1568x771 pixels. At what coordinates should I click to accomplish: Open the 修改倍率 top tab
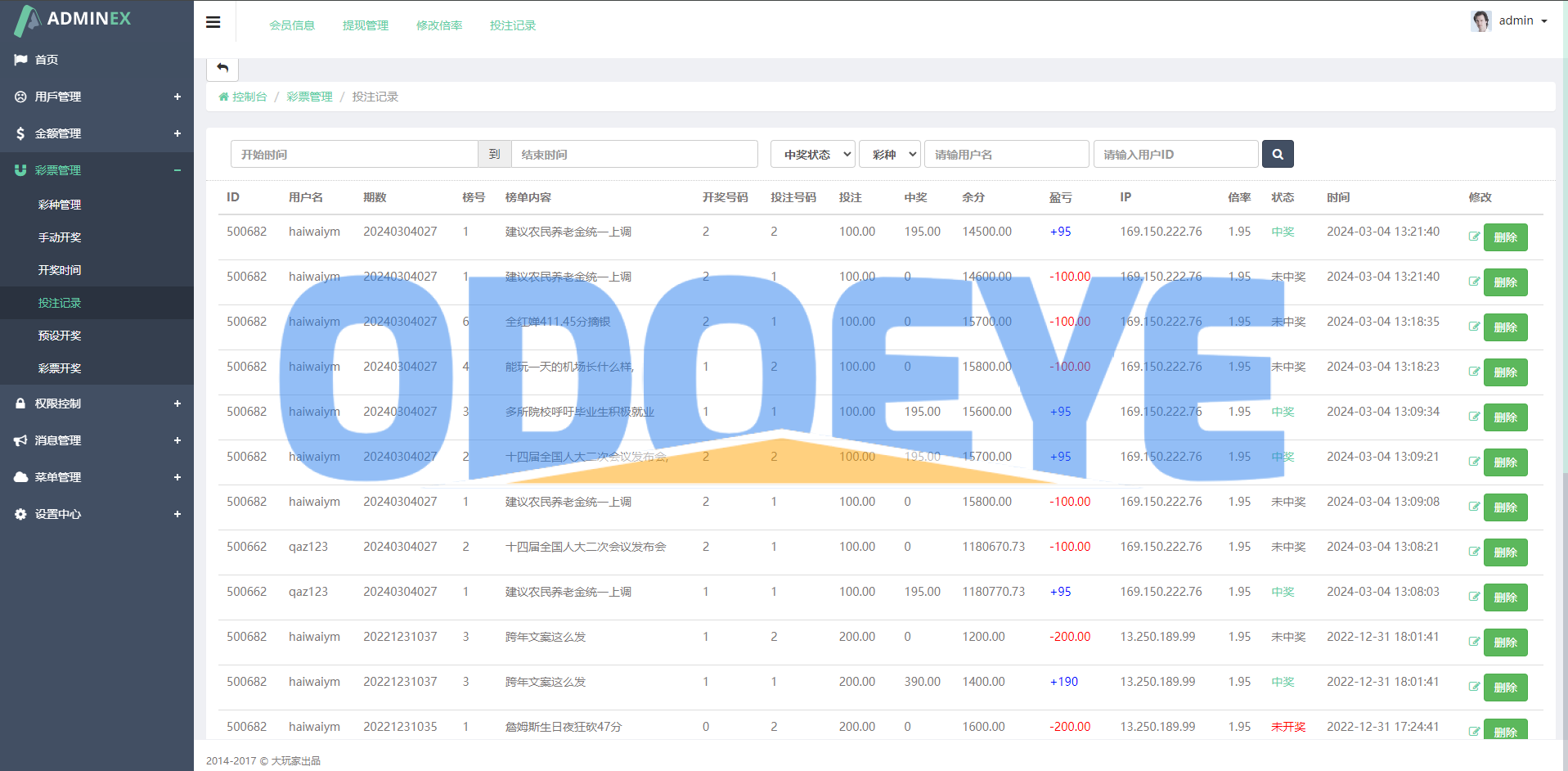point(439,25)
